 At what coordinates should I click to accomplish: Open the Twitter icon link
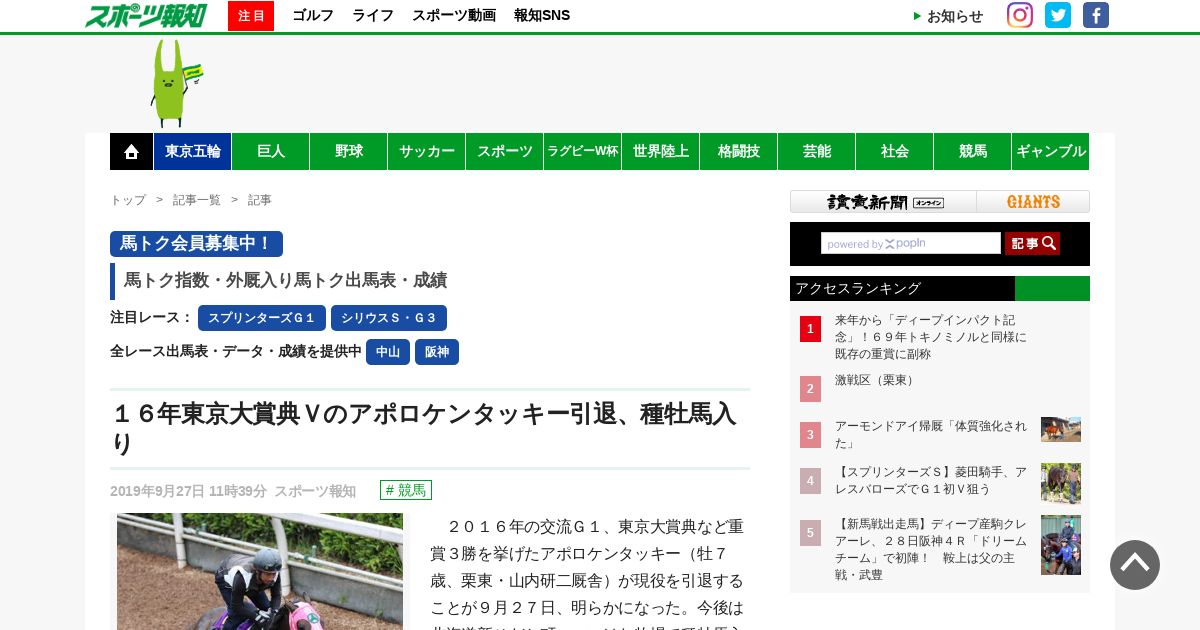pyautogui.click(x=1058, y=15)
